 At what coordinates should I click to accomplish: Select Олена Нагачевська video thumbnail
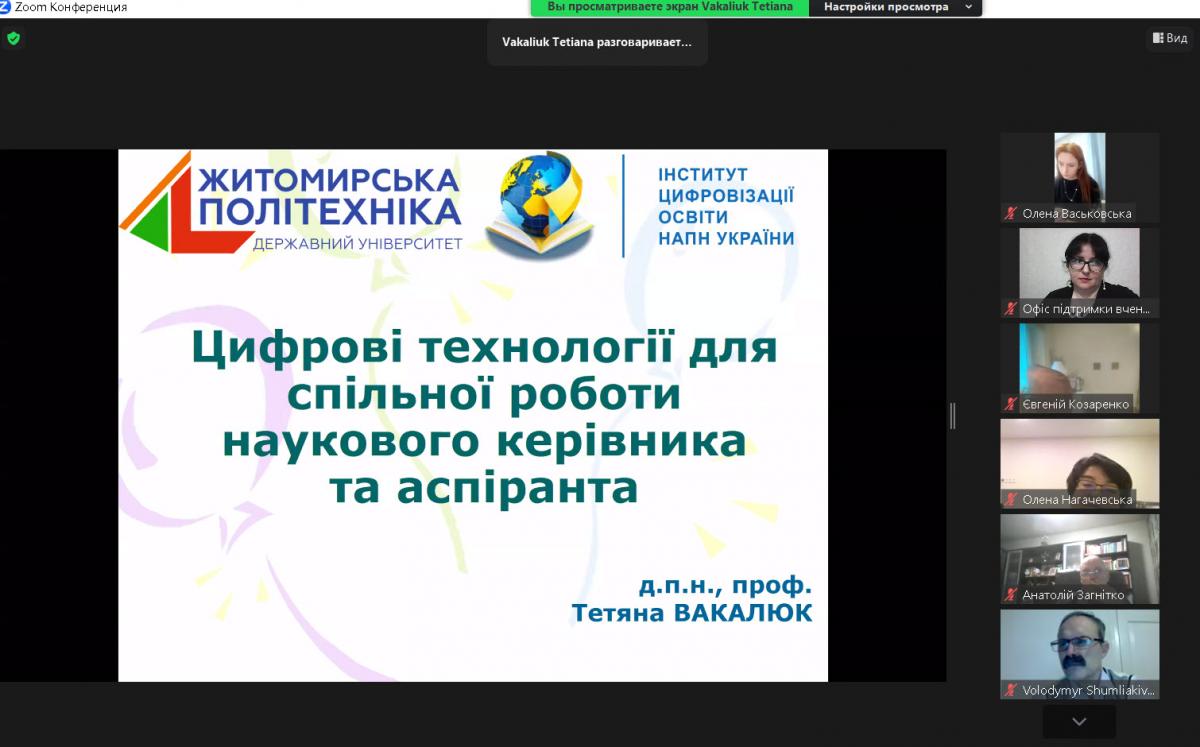tap(1080, 464)
